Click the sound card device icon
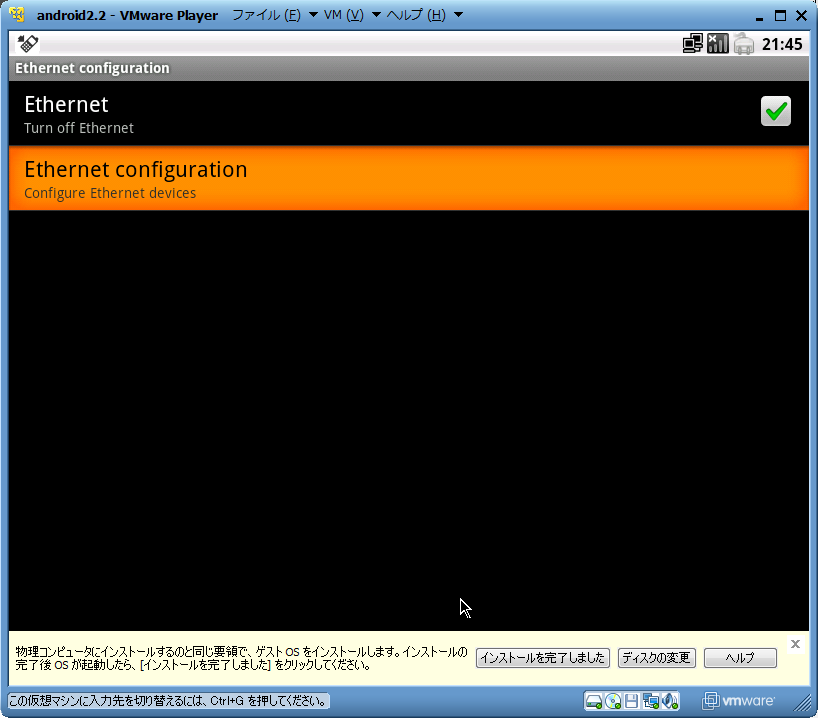The height and width of the screenshot is (718, 818). point(670,701)
